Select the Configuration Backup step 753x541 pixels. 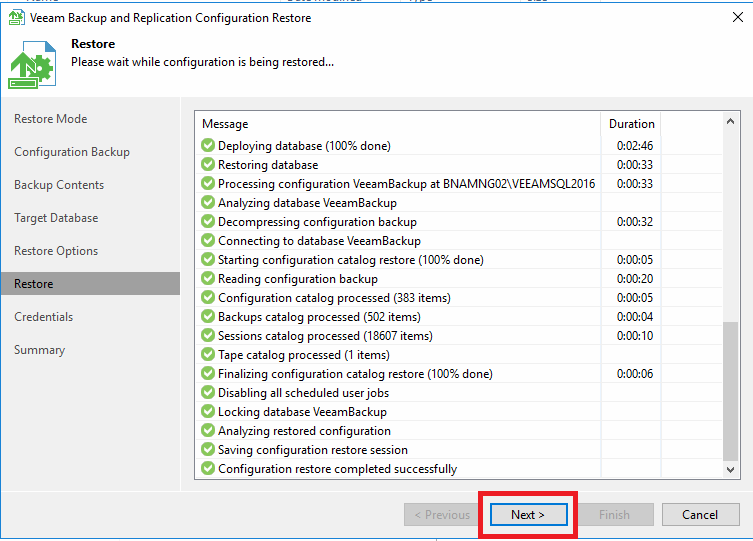[72, 152]
